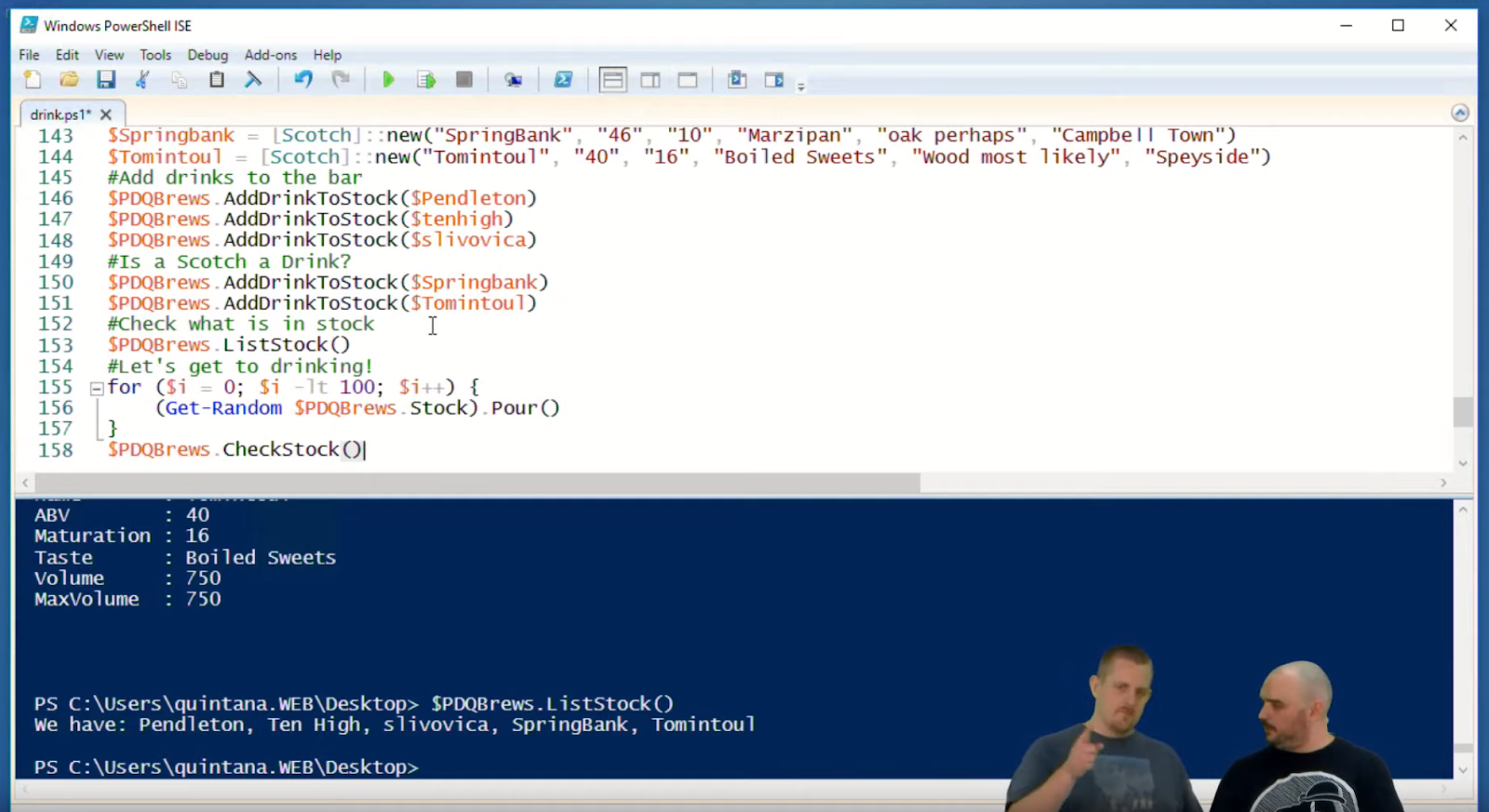Run selection icon in toolbar
This screenshot has height=812, width=1489.
click(x=426, y=80)
